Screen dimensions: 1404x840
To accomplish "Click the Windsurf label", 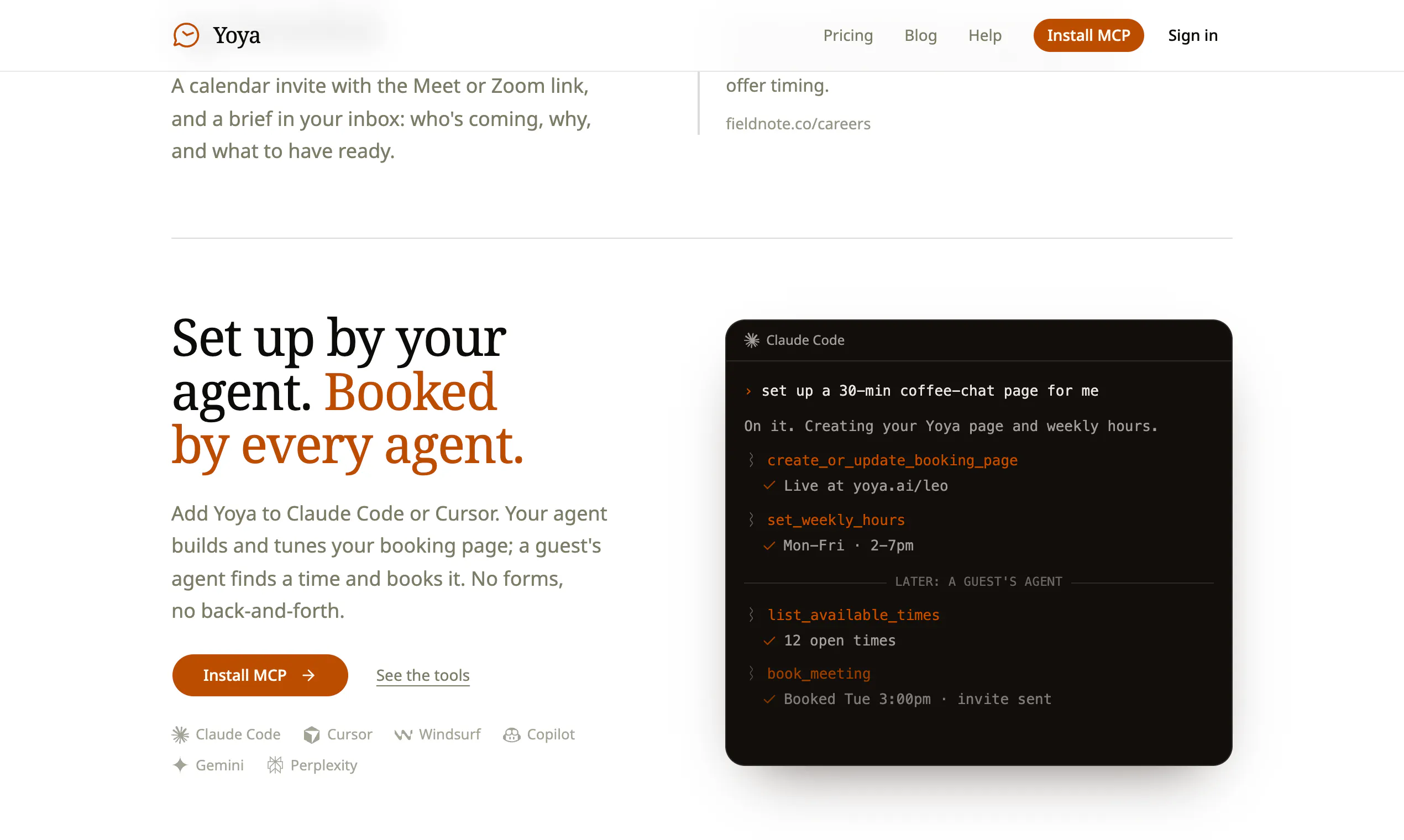I will click(x=449, y=734).
